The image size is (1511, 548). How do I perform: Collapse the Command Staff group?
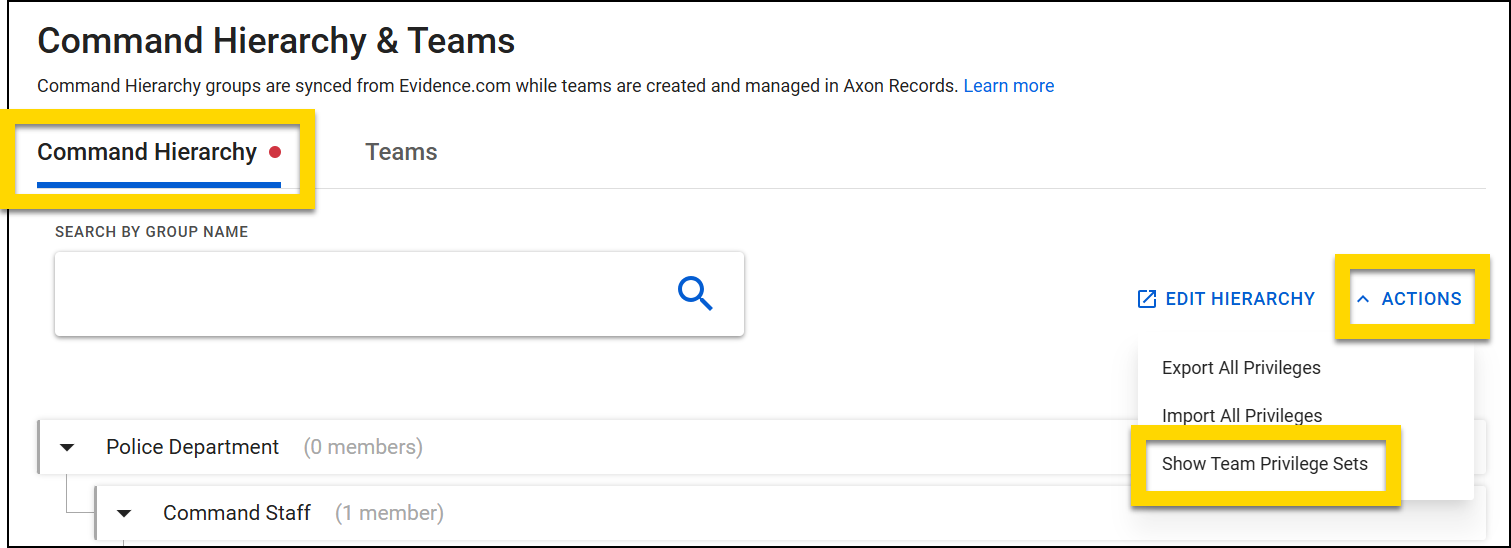click(x=125, y=514)
